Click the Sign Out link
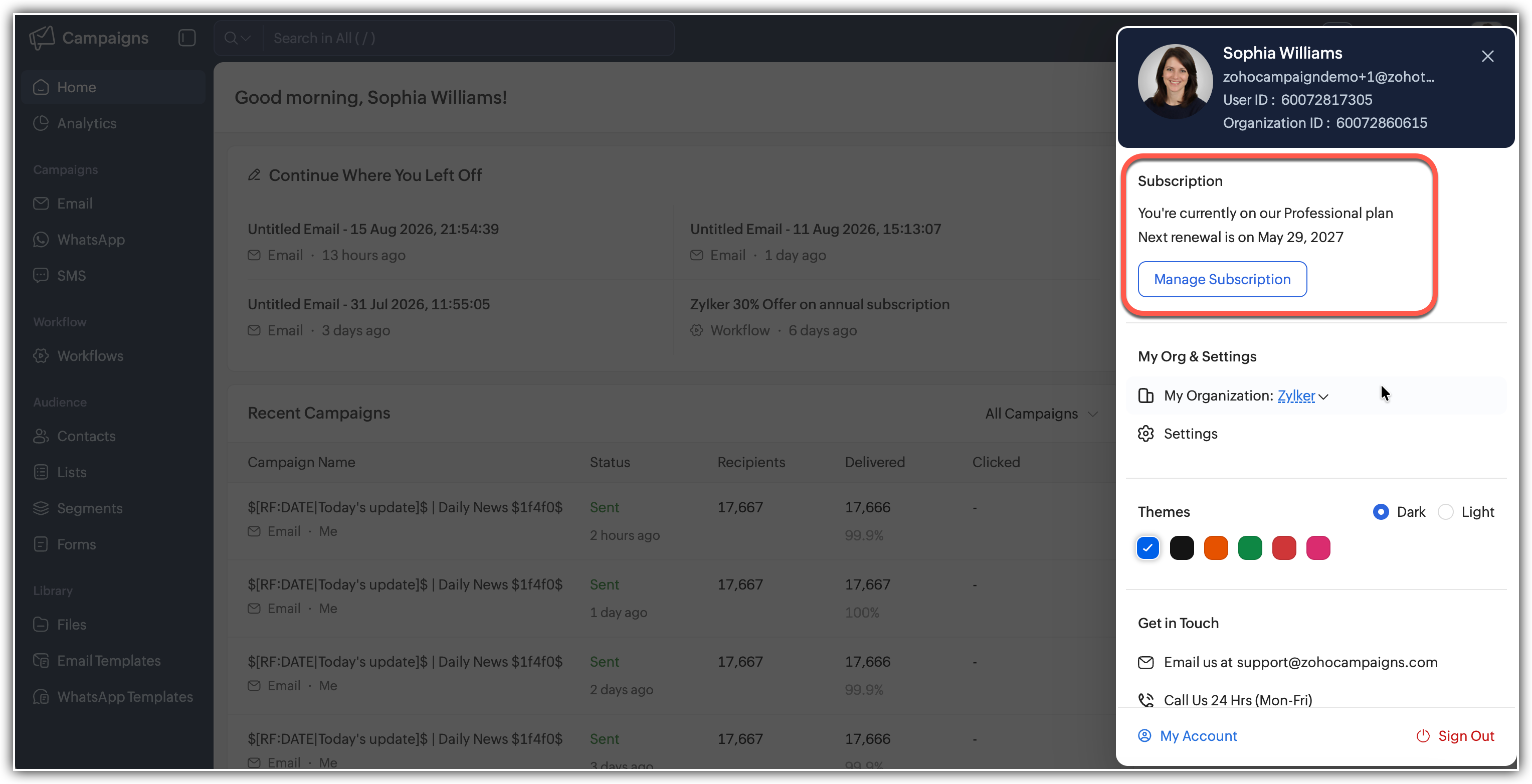Image resolution: width=1532 pixels, height=784 pixels. (1466, 736)
